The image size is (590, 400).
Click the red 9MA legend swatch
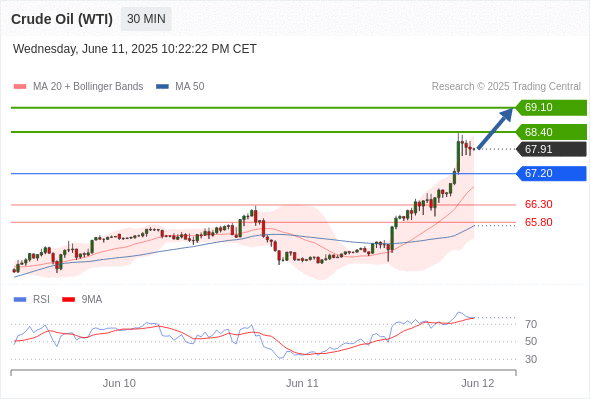pos(68,300)
